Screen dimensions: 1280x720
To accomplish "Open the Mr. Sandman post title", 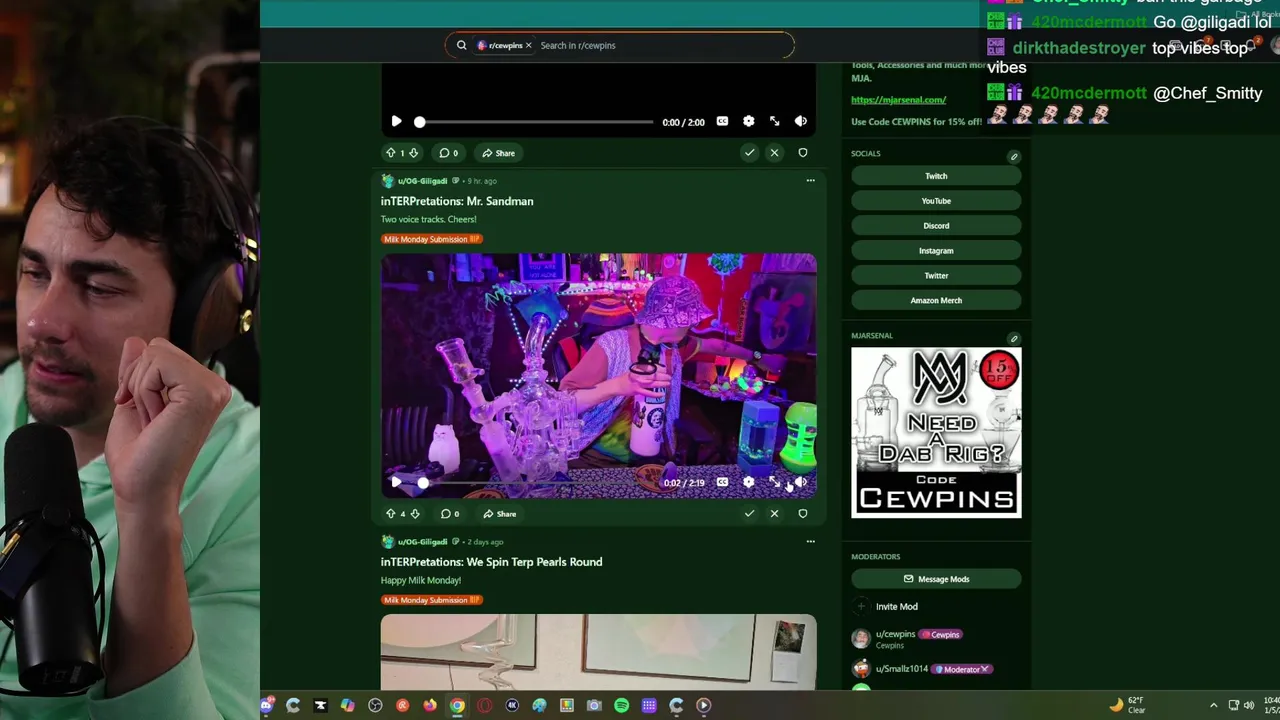I will click(x=457, y=201).
